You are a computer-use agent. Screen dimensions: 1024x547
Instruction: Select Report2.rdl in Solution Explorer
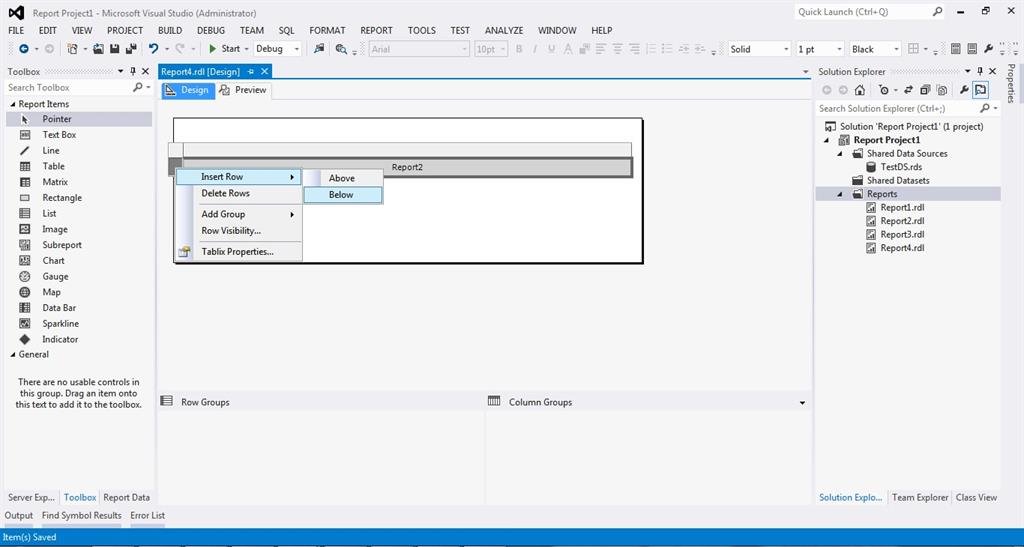tap(902, 221)
